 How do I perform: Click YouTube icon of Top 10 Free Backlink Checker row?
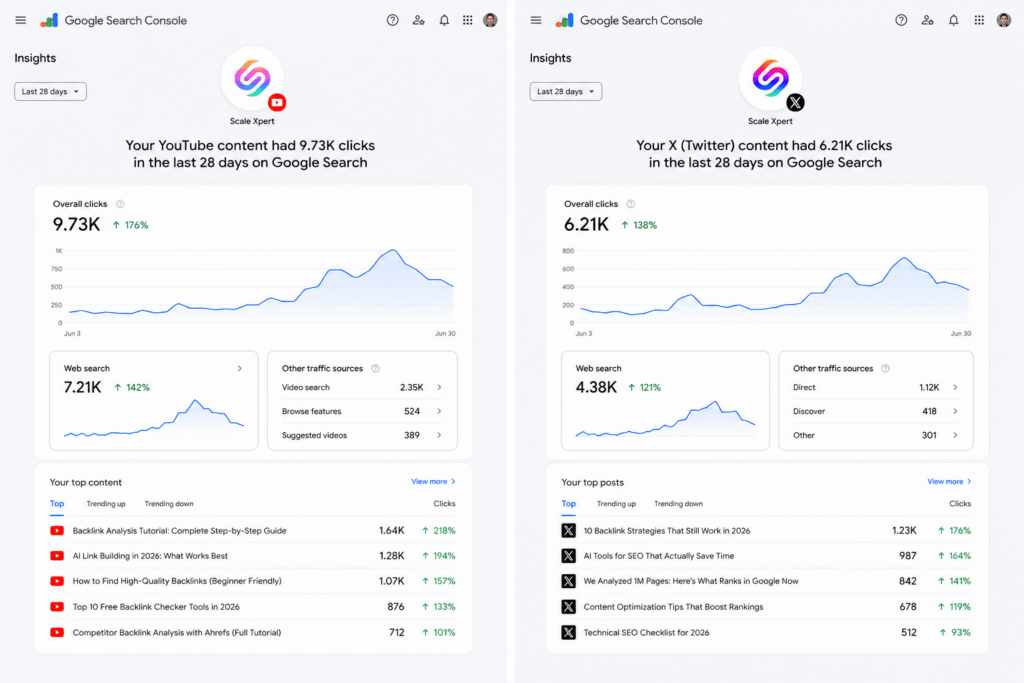(x=57, y=607)
